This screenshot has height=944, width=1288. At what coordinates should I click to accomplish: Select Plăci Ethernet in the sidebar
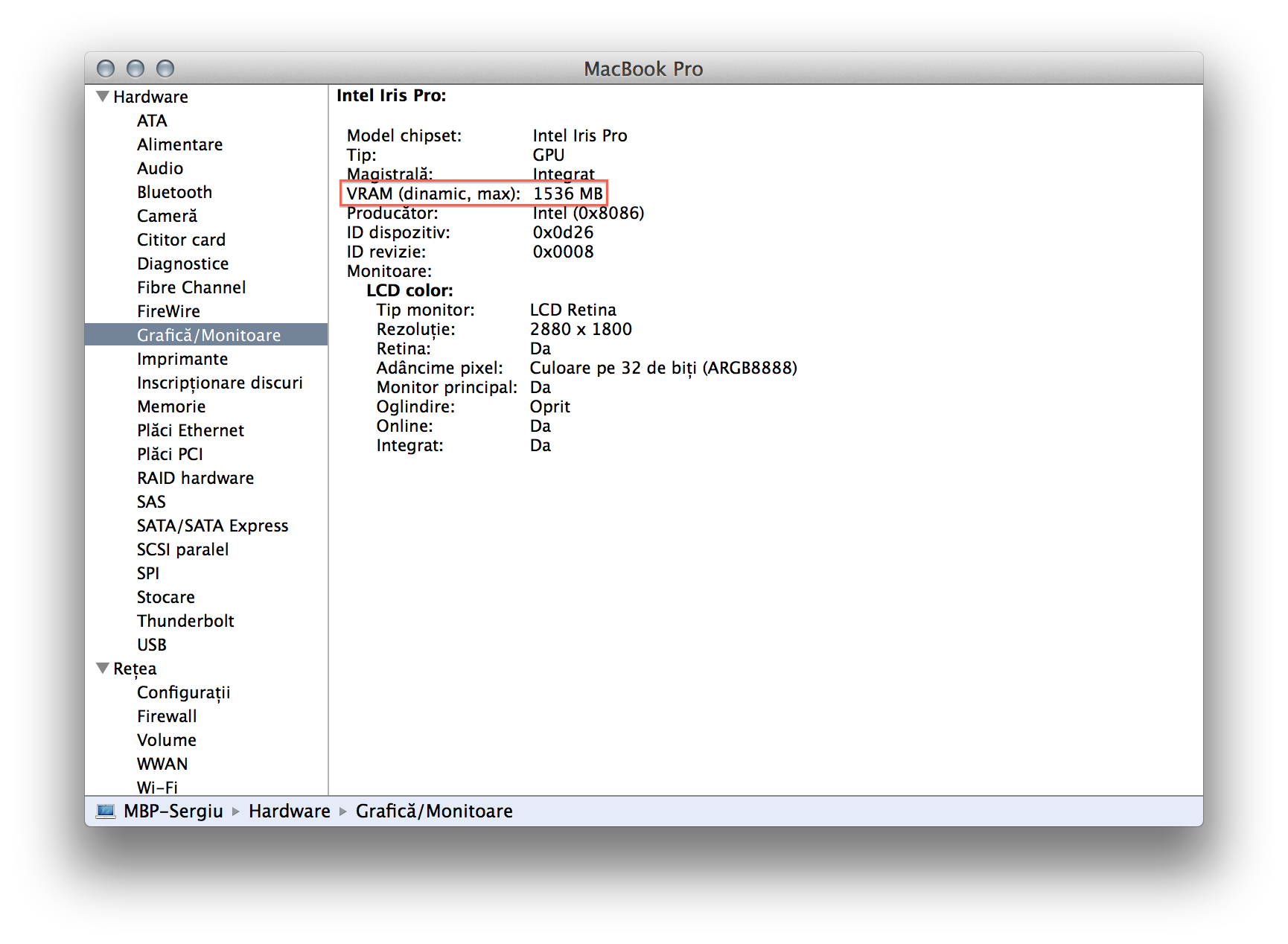(191, 430)
